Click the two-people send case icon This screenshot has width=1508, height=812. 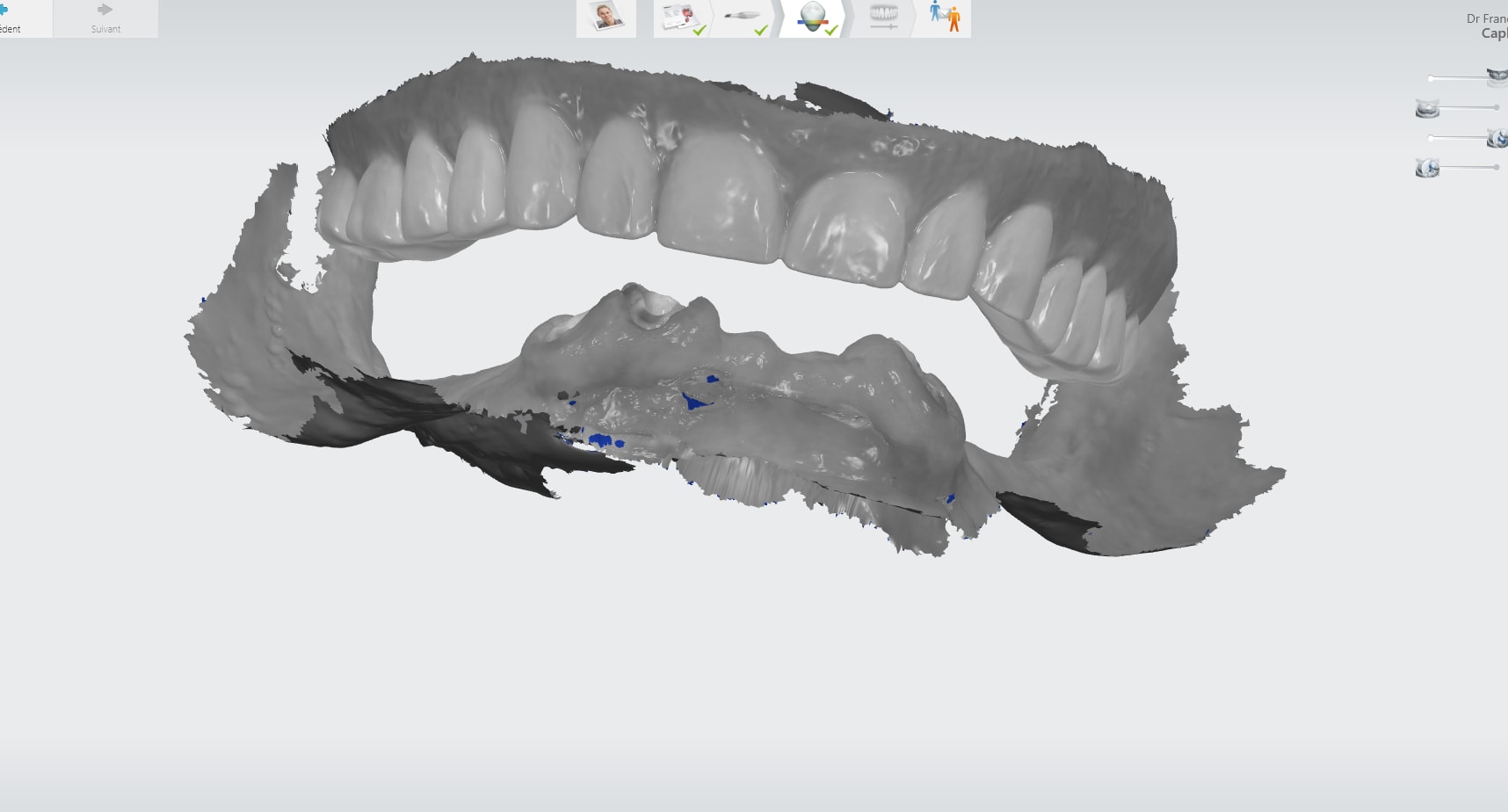pyautogui.click(x=946, y=18)
